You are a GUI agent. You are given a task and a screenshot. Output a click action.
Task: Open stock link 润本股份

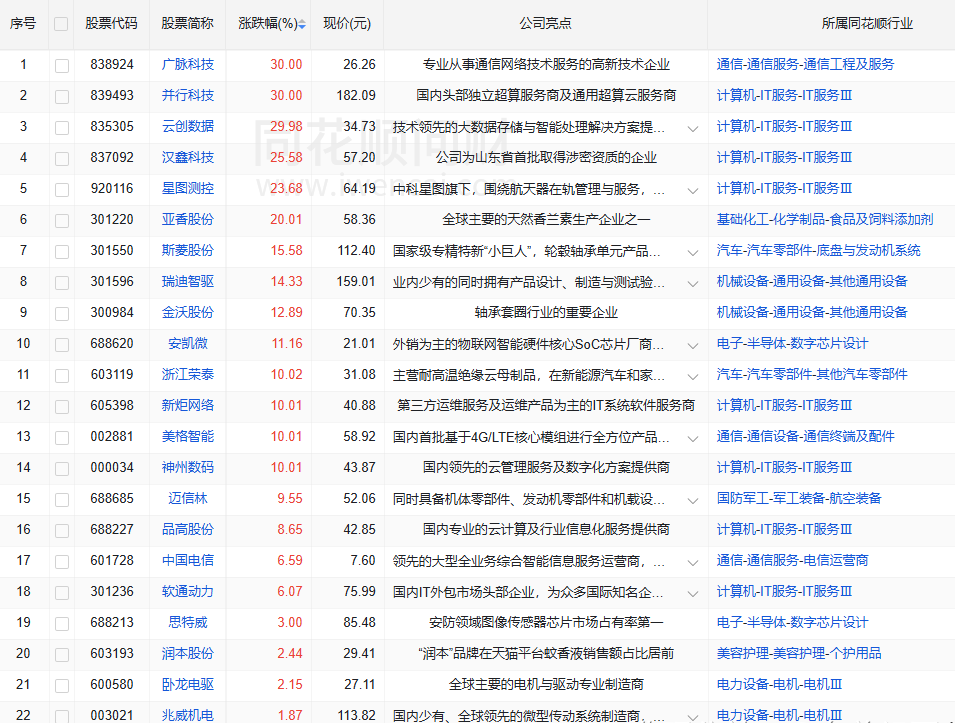pyautogui.click(x=188, y=653)
